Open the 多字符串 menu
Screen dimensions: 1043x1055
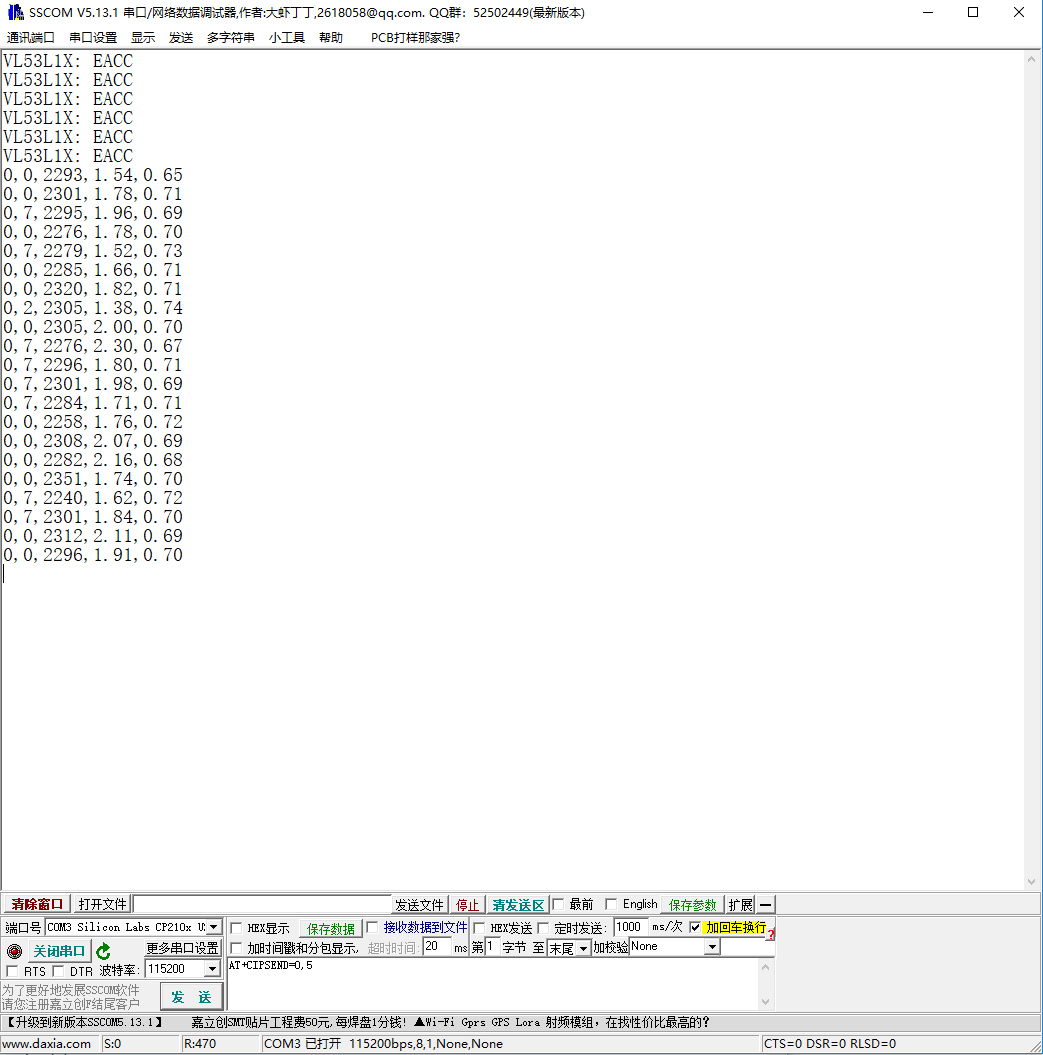[230, 38]
